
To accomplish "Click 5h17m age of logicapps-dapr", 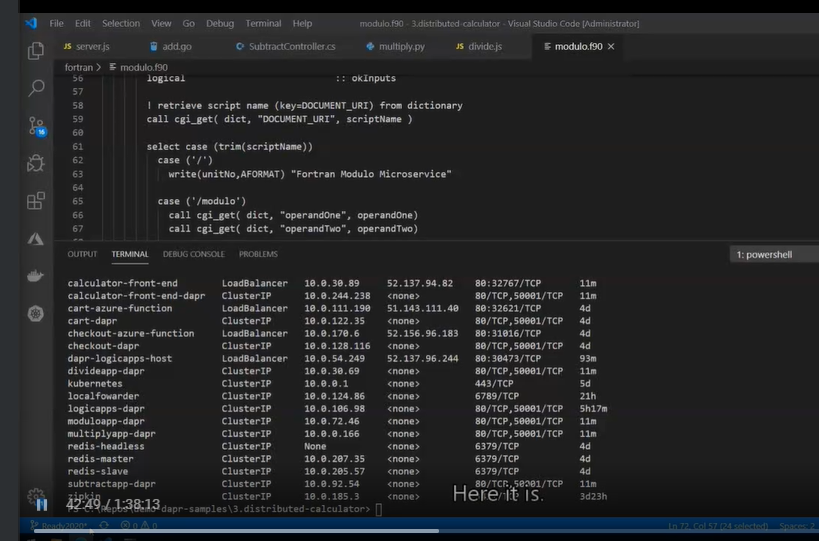I will [593, 408].
